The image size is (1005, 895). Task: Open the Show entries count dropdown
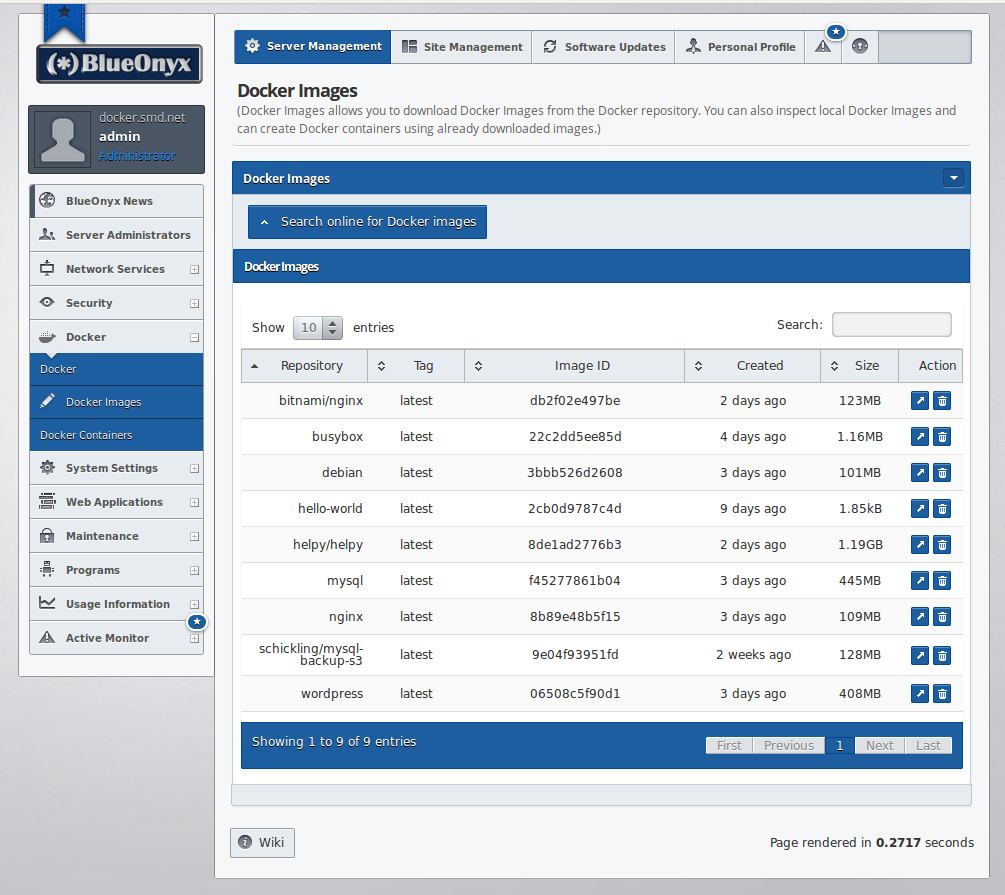point(317,328)
